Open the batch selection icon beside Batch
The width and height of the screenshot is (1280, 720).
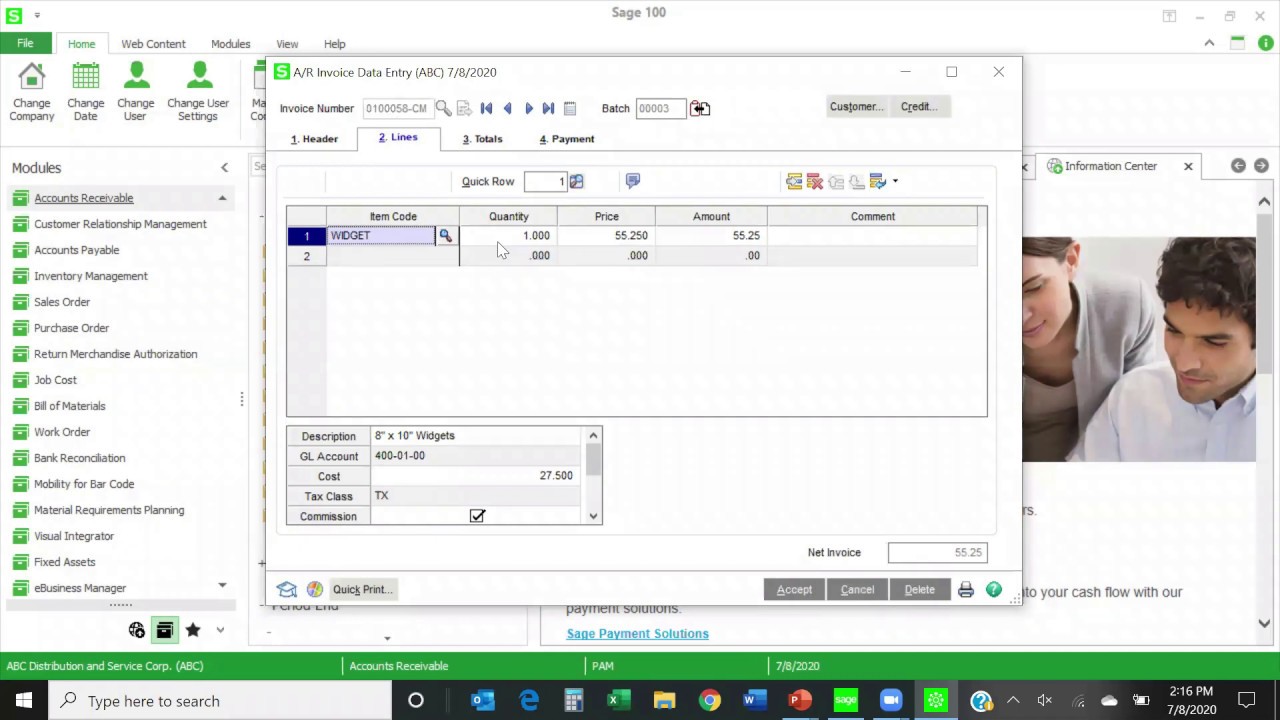(700, 108)
